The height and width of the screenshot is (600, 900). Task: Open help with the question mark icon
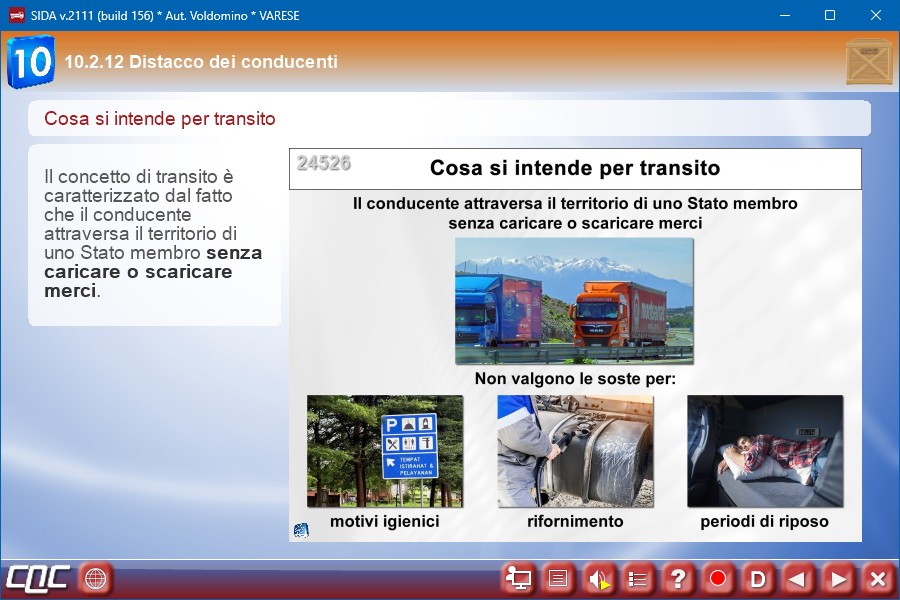click(678, 578)
